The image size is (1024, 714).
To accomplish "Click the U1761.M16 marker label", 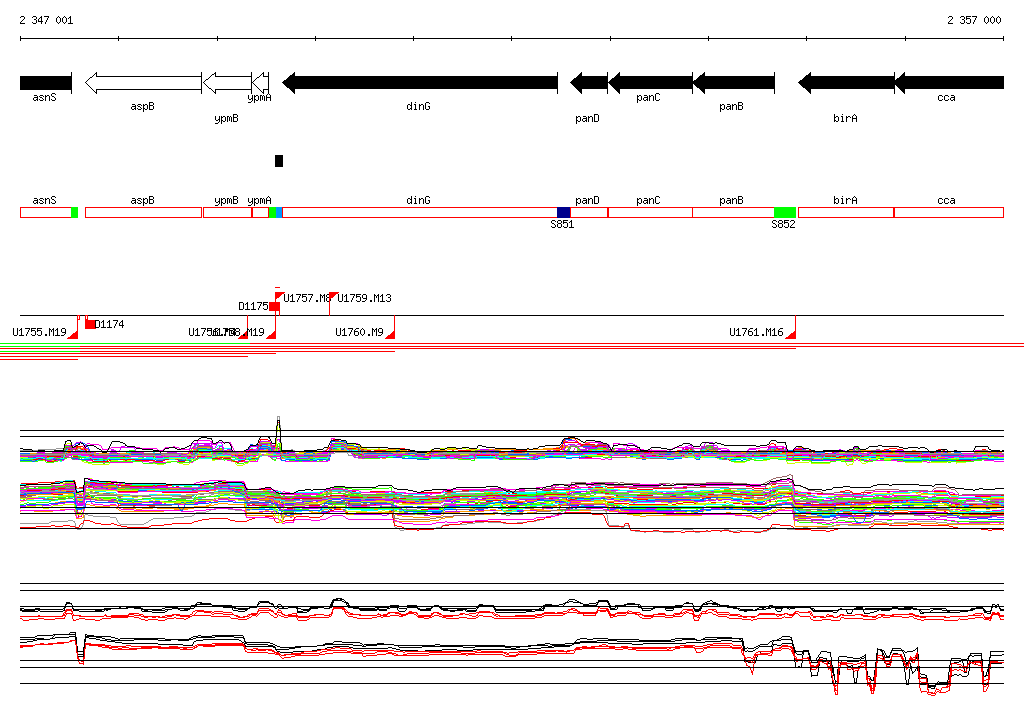I will tap(756, 332).
